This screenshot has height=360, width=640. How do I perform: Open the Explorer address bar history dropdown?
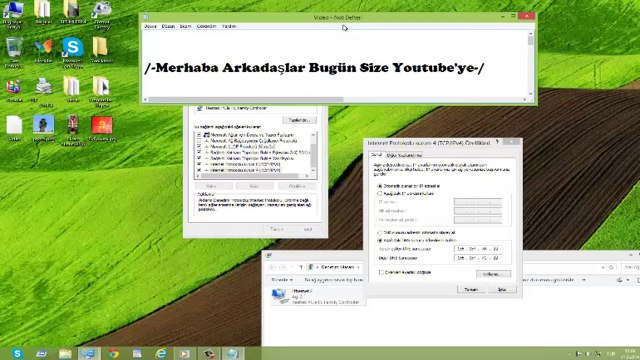point(603,267)
